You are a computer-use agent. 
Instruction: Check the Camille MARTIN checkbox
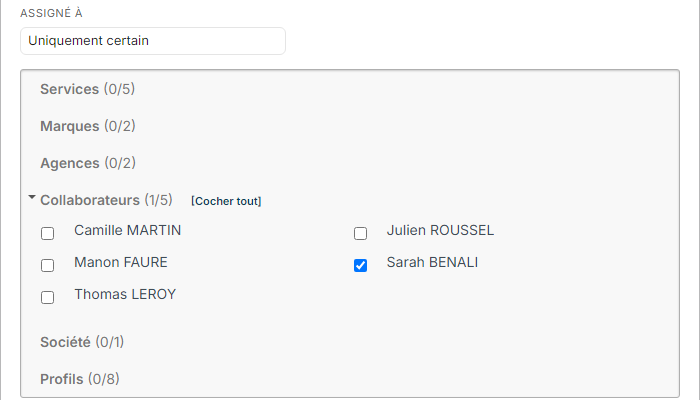click(x=47, y=233)
